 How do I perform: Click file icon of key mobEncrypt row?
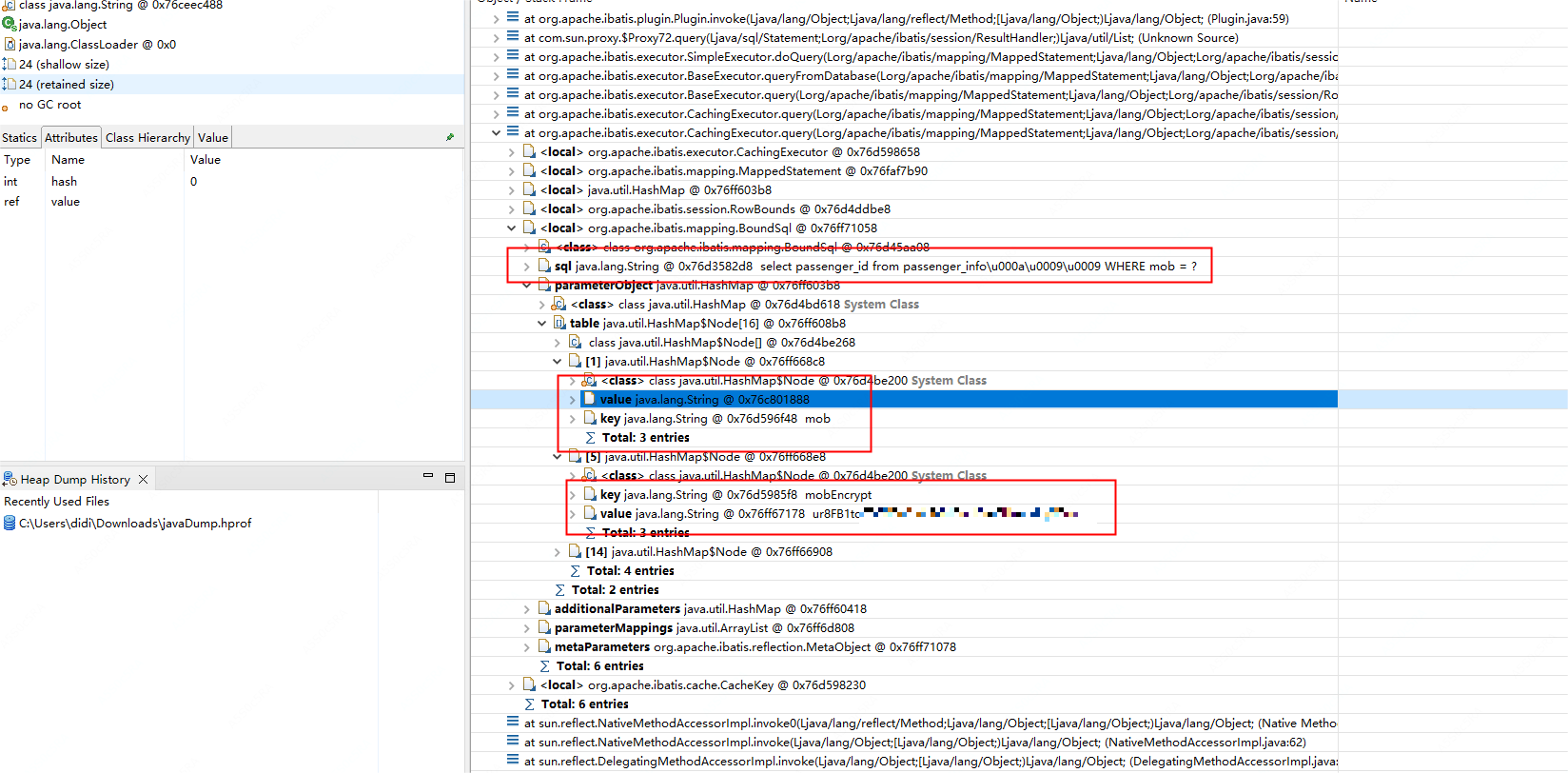[x=590, y=494]
